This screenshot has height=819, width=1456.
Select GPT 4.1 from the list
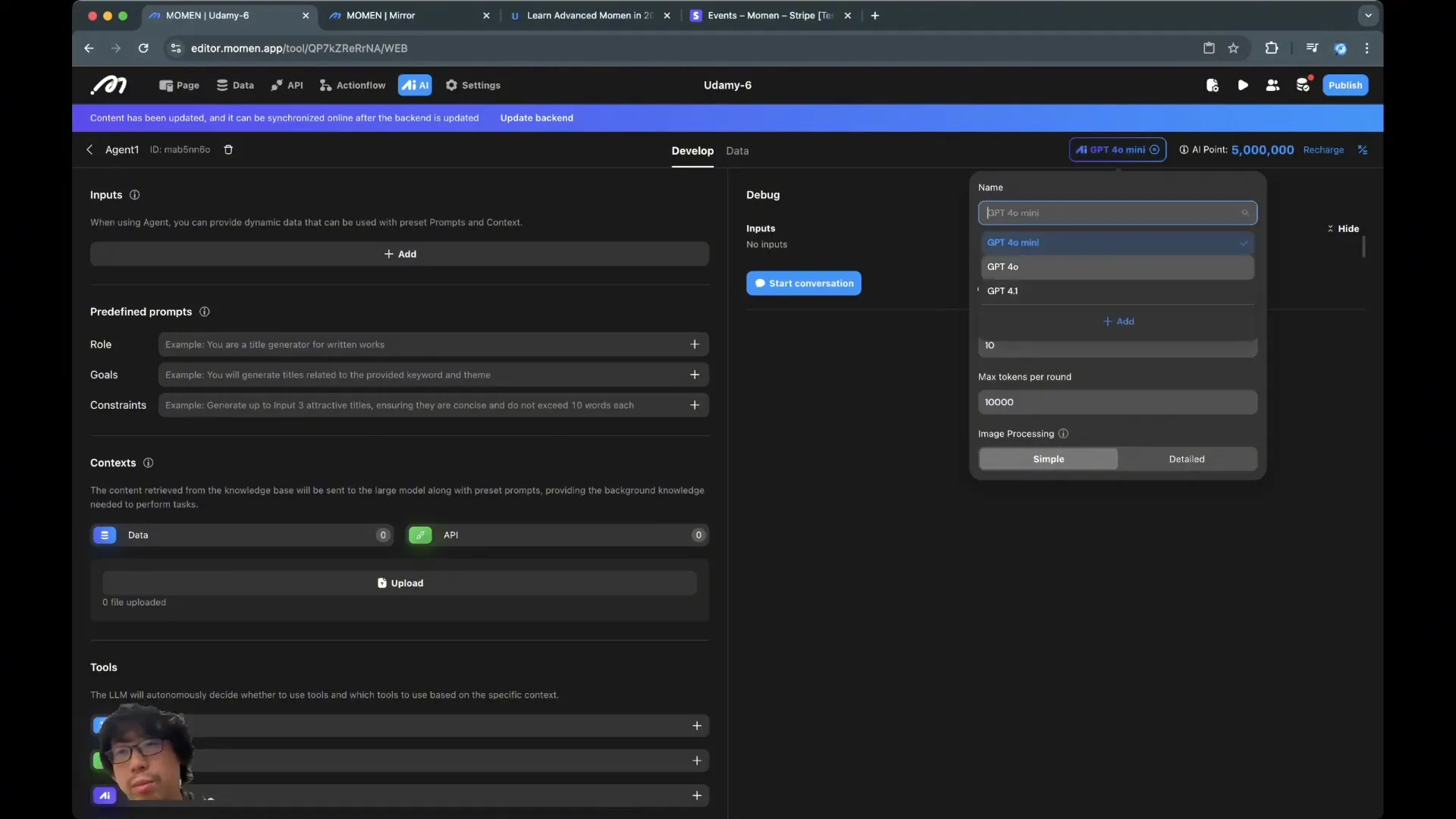1117,291
